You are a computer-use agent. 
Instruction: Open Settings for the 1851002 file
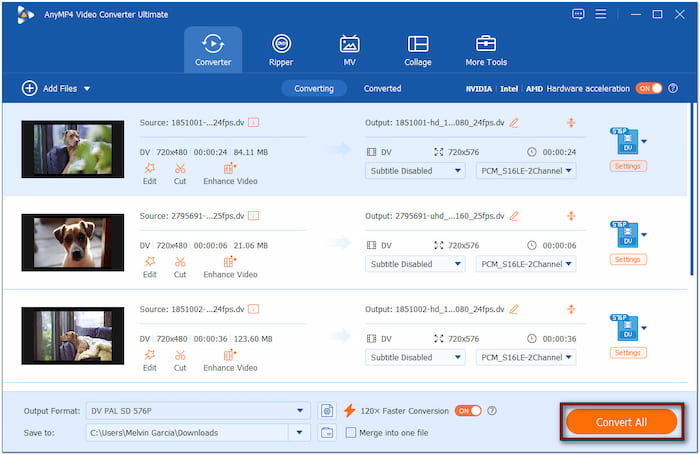tap(628, 353)
